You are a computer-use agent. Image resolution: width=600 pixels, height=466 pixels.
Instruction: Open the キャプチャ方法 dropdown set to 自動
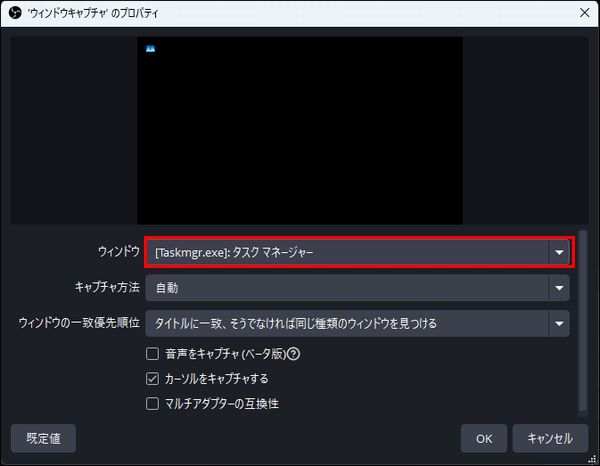click(357, 288)
